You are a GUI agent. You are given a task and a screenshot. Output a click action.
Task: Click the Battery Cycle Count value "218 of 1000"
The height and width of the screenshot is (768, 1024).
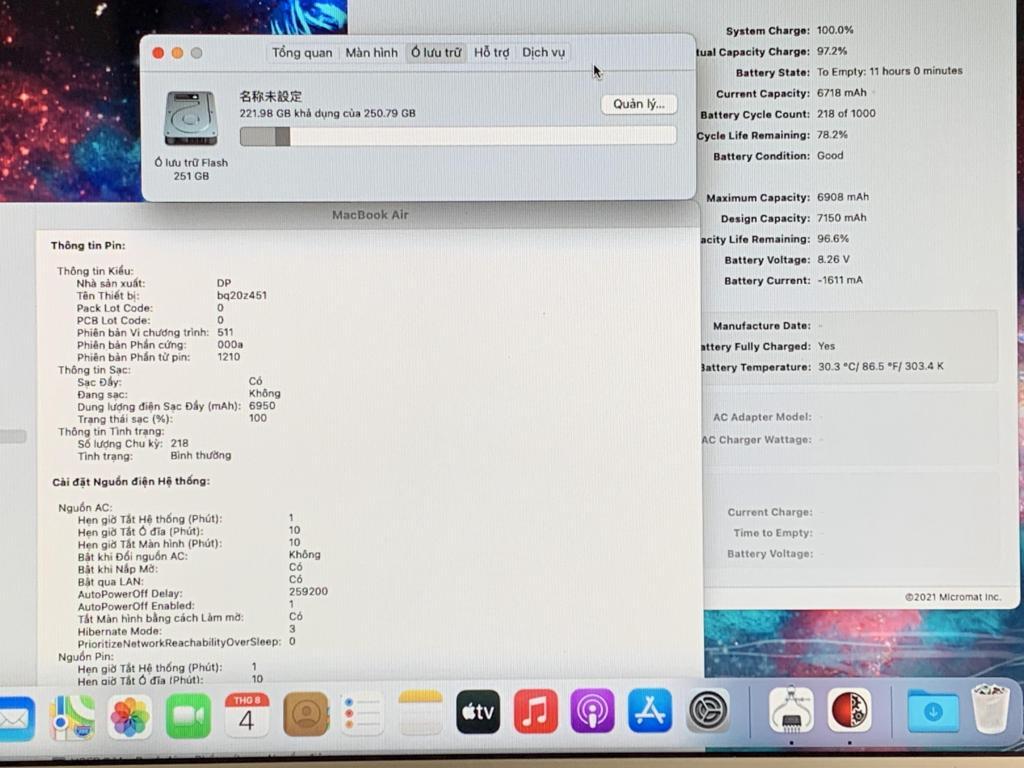(846, 114)
